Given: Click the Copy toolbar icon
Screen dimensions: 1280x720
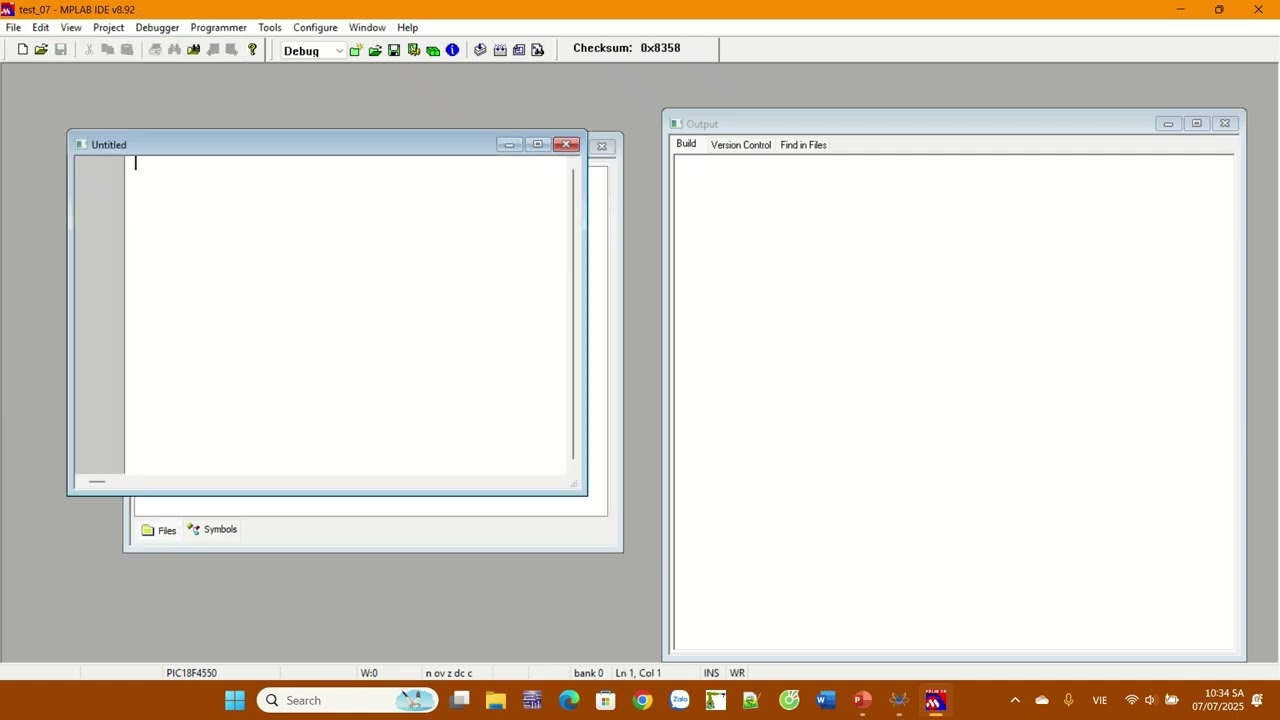Looking at the screenshot, I should (x=108, y=49).
